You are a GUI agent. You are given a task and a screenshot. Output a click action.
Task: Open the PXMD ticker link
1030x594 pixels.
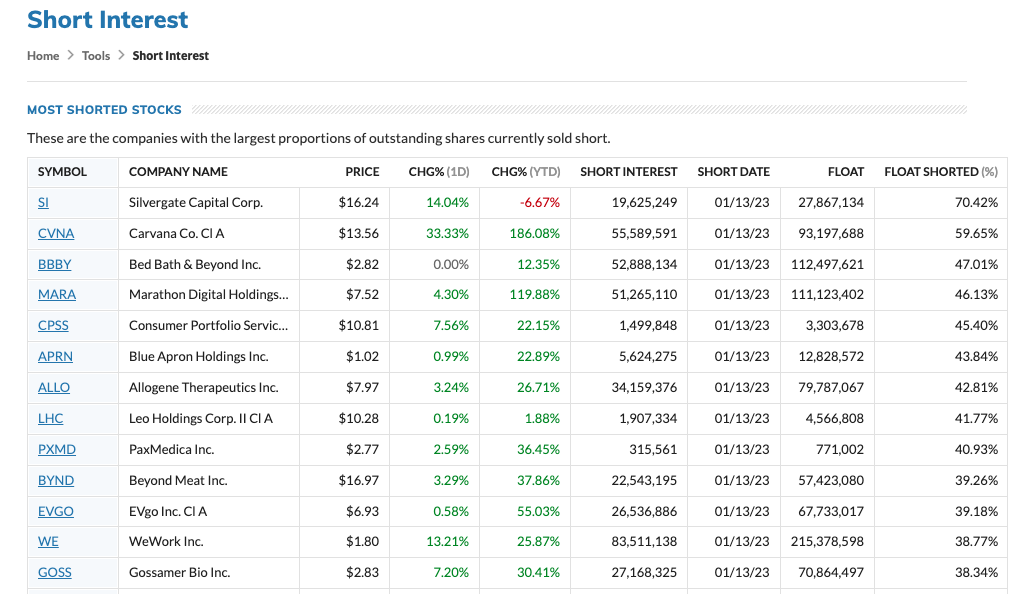point(56,450)
